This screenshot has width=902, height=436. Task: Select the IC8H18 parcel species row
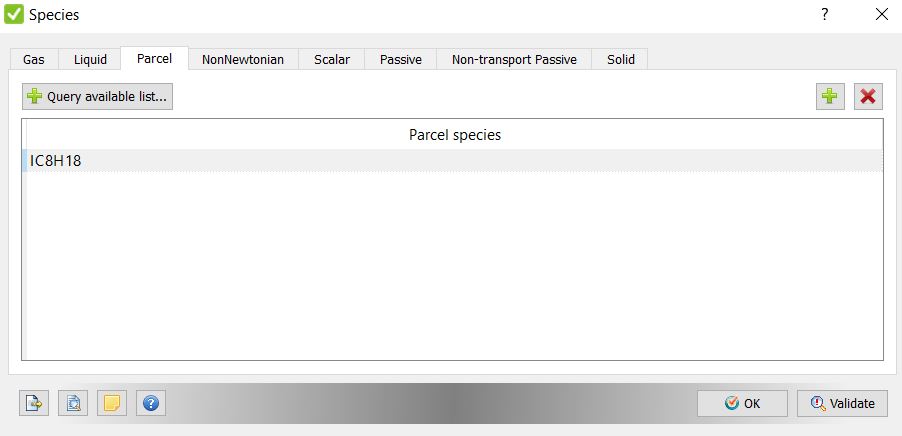tap(452, 161)
